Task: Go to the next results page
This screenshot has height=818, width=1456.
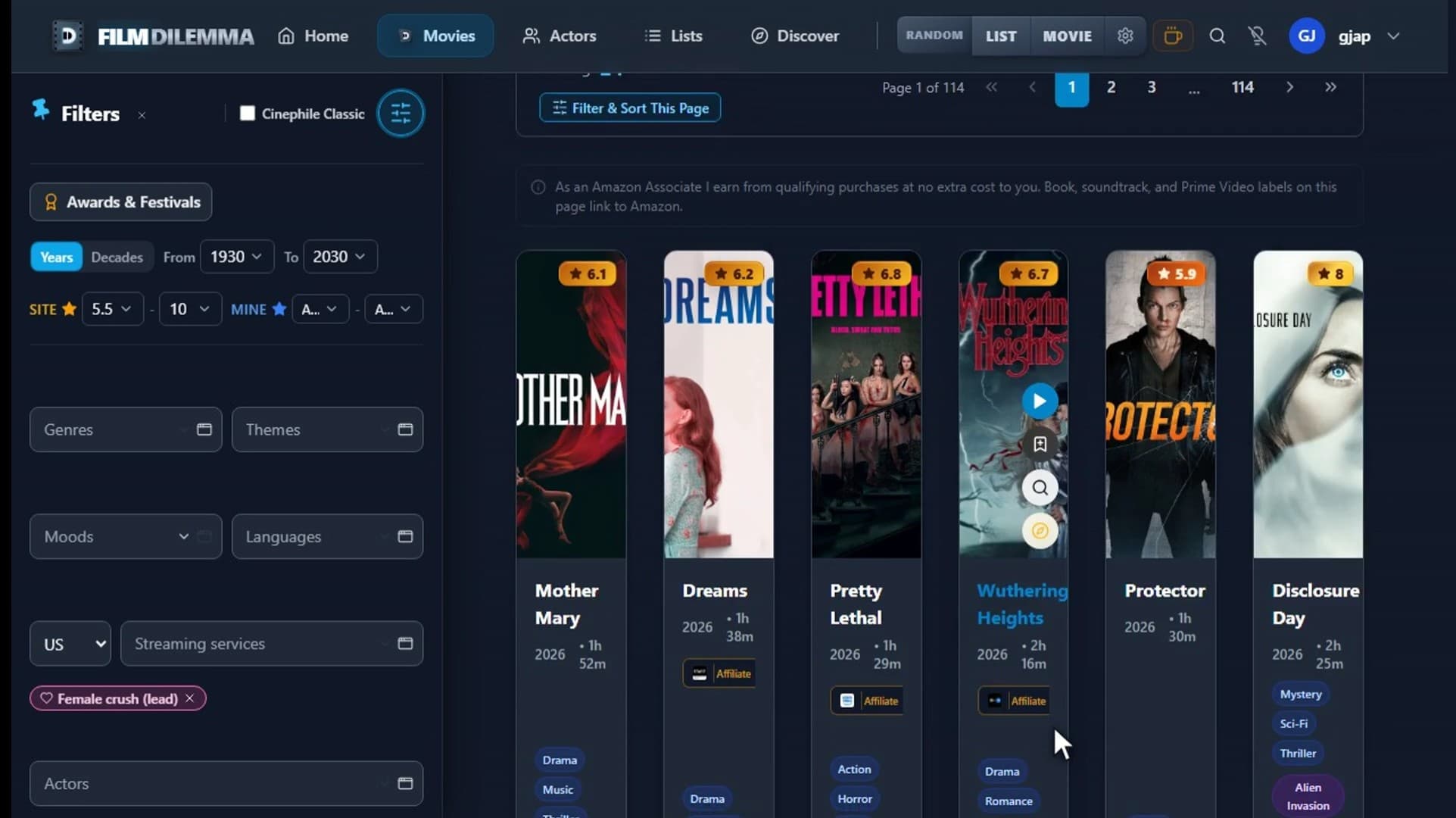Action: 1289,87
